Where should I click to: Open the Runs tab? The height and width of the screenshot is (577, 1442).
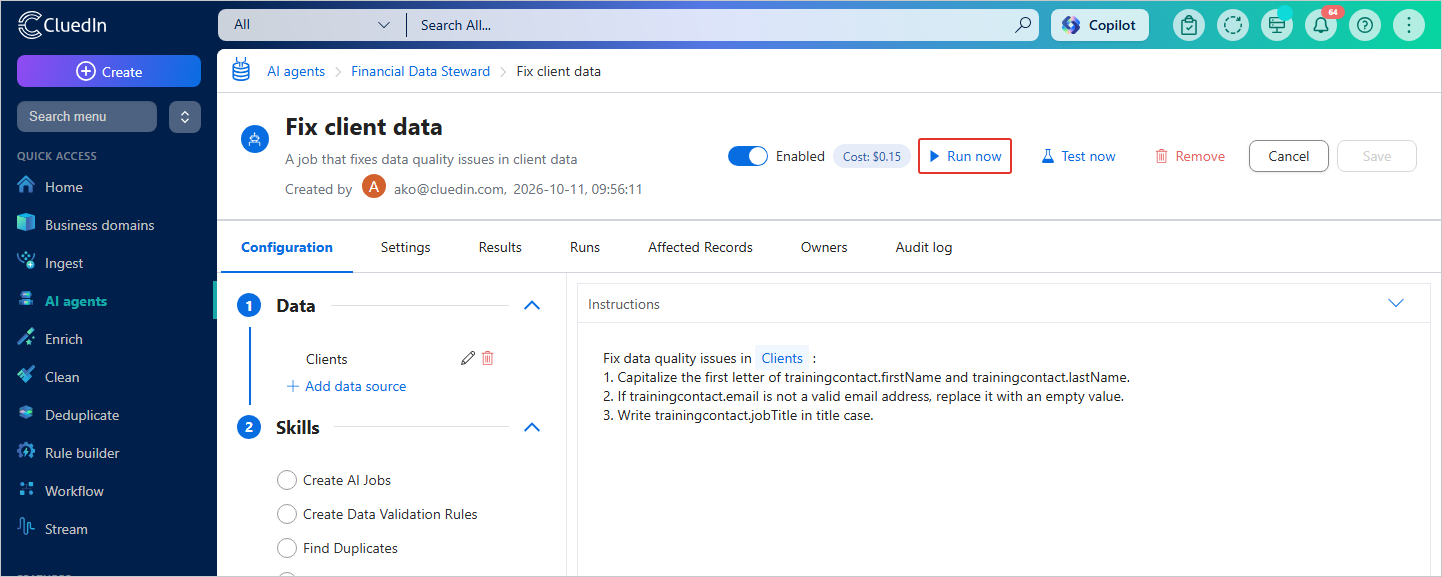pos(585,247)
